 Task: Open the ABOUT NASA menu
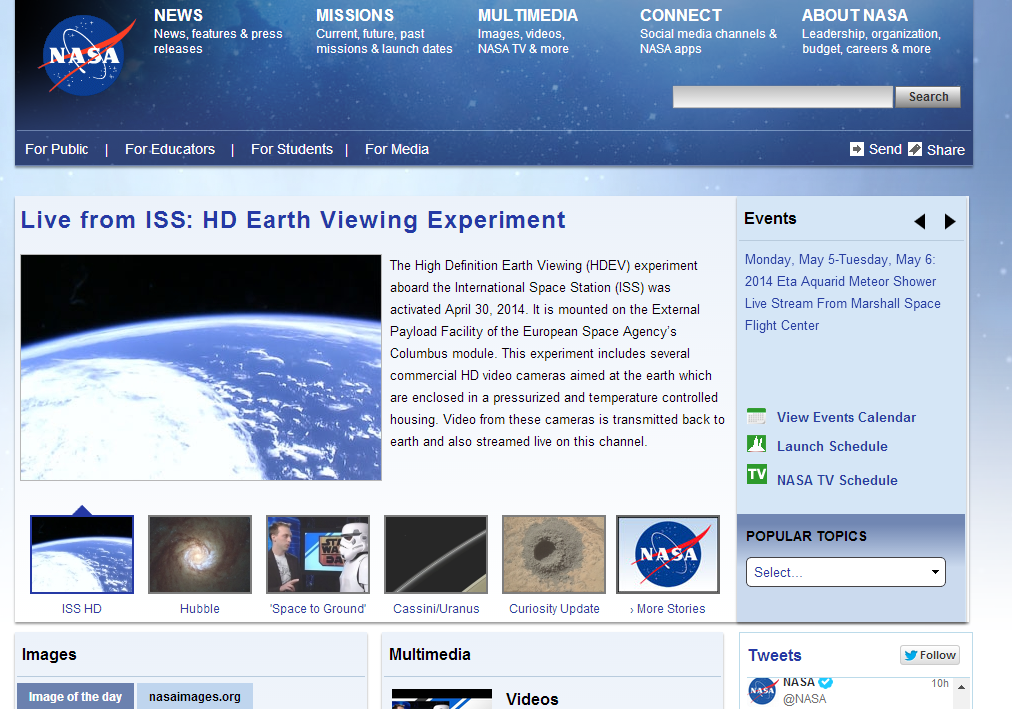click(855, 15)
